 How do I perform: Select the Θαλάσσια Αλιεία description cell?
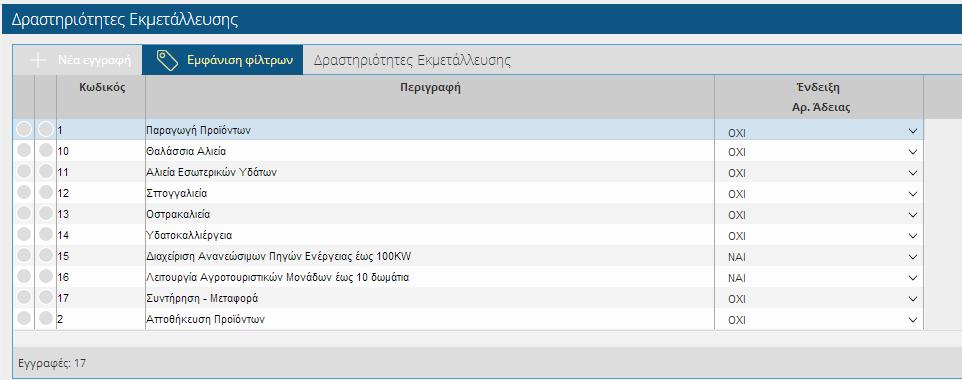click(430, 151)
